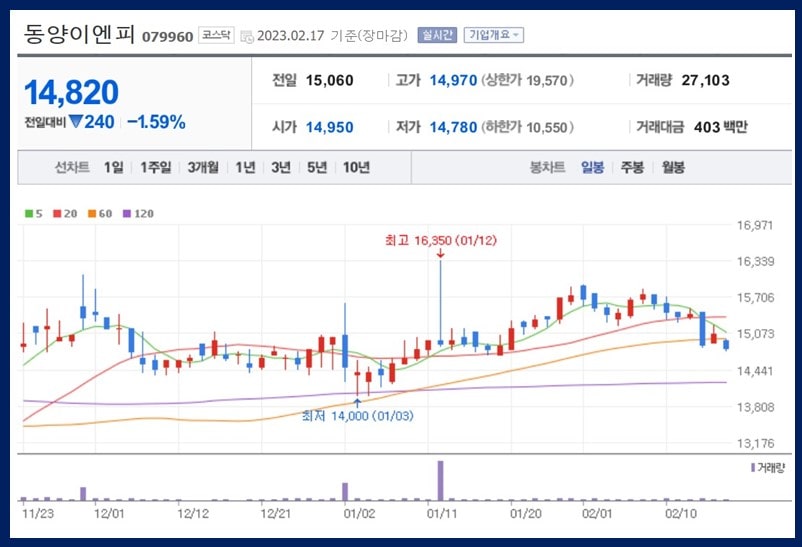Viewport: 802px width, 547px height.
Task: Click the orange 60-day average legend swatch
Action: pyautogui.click(x=92, y=213)
